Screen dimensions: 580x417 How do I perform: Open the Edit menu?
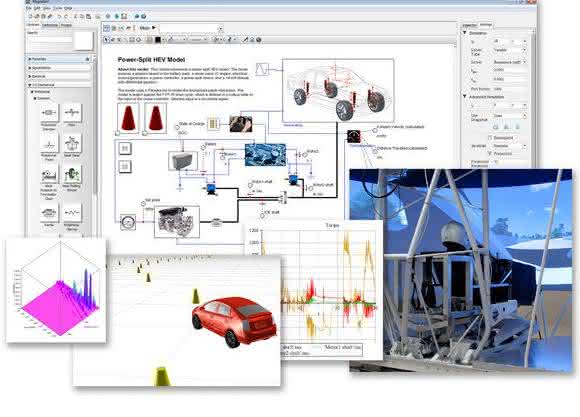coord(37,8)
